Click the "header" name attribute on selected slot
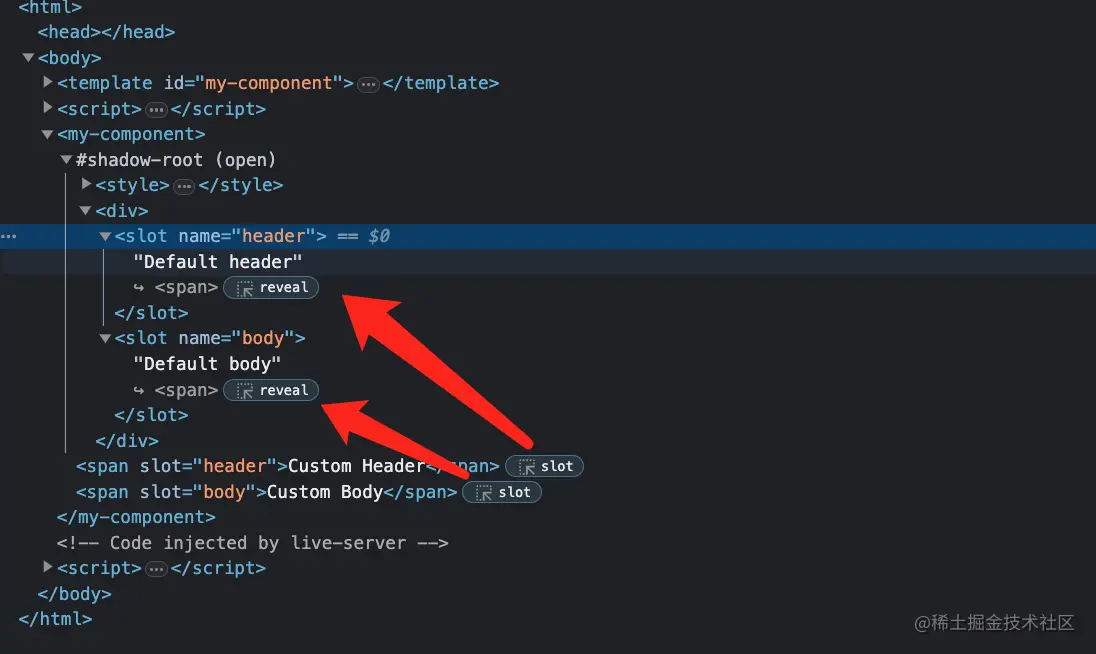The height and width of the screenshot is (654, 1096). [273, 236]
